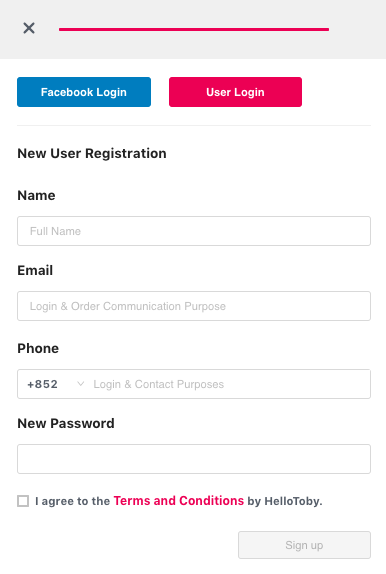The image size is (386, 574).
Task: Tick the agree to terms checkbox
Action: [23, 501]
